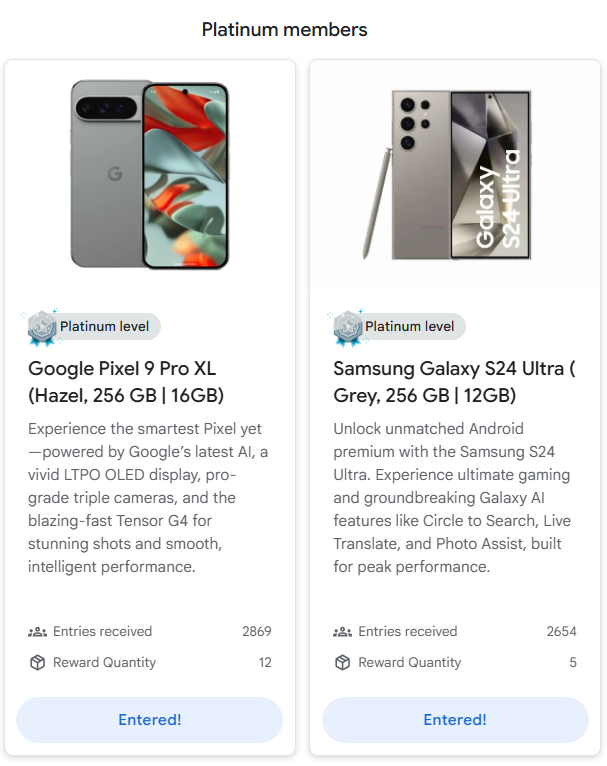607x766 pixels.
Task: Click the Pixel description starting 'Experience the smartest Pixel'
Action: click(x=148, y=498)
